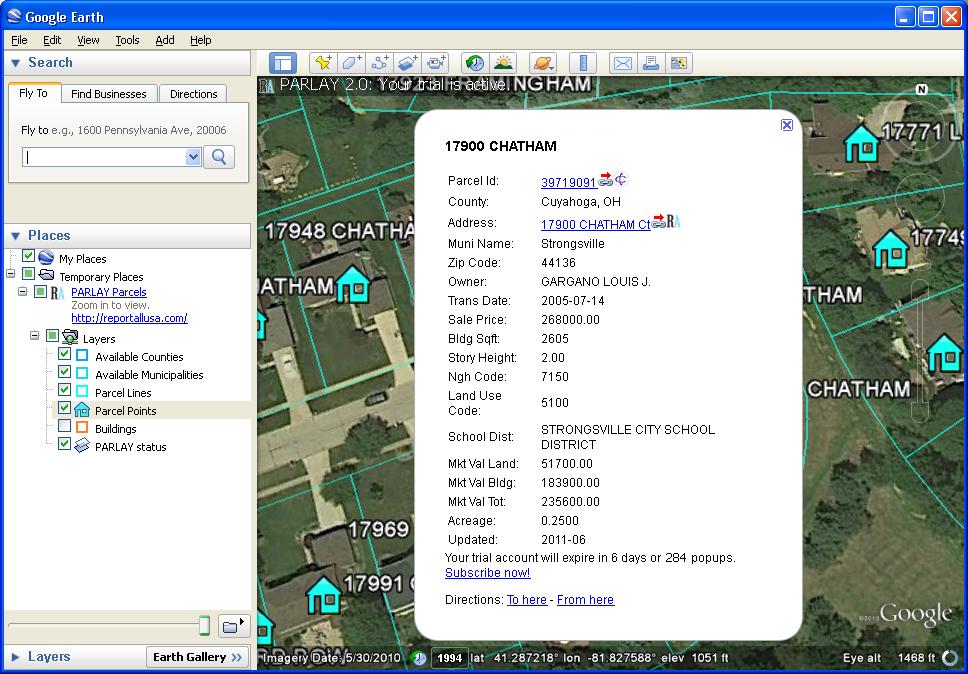The image size is (968, 674).
Task: Click link icon beside Parcel Id number
Action: tap(606, 180)
